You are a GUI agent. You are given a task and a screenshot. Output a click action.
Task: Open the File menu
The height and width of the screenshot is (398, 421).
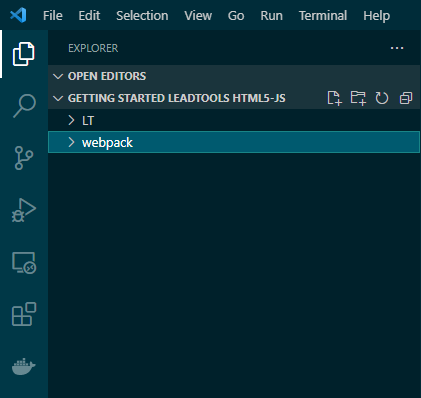point(53,15)
